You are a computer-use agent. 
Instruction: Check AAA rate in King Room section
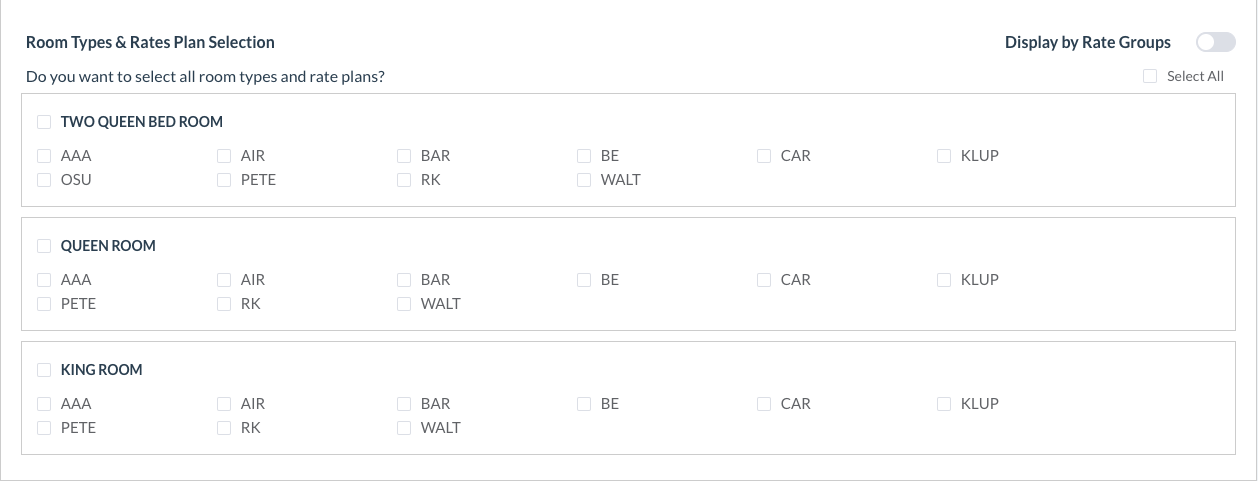pyautogui.click(x=44, y=404)
